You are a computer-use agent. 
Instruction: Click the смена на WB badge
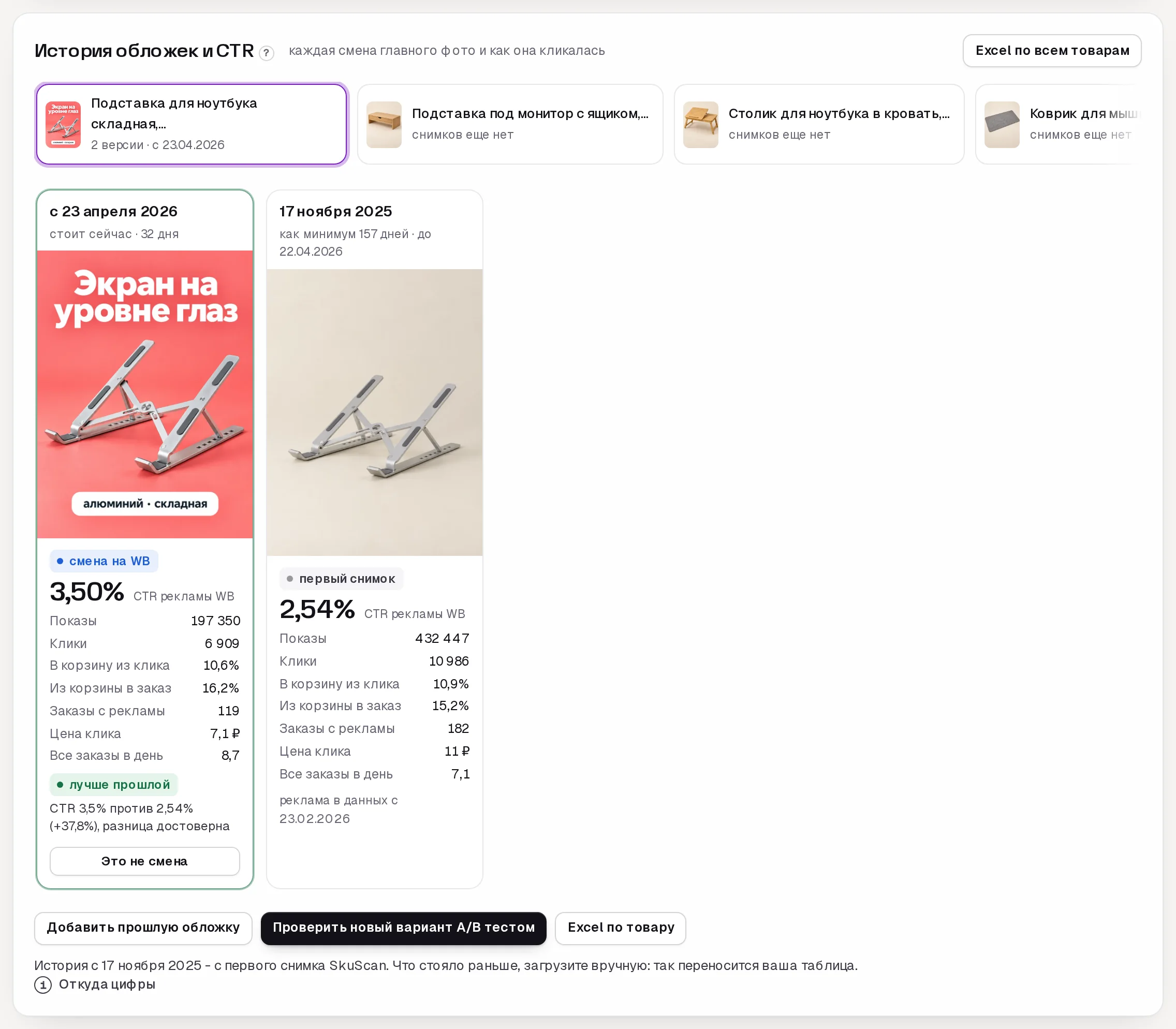click(104, 561)
